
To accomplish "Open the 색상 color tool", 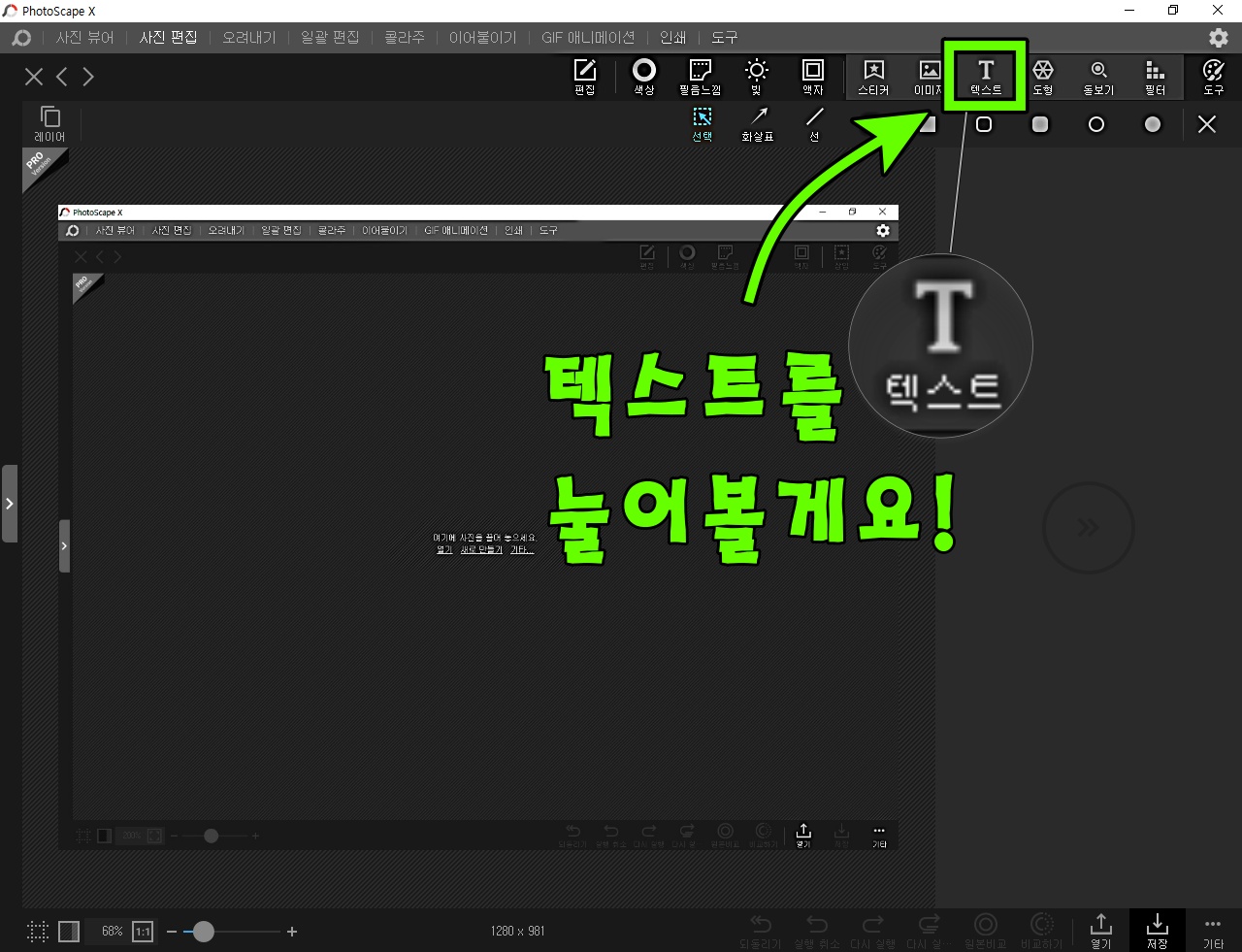I will click(644, 77).
